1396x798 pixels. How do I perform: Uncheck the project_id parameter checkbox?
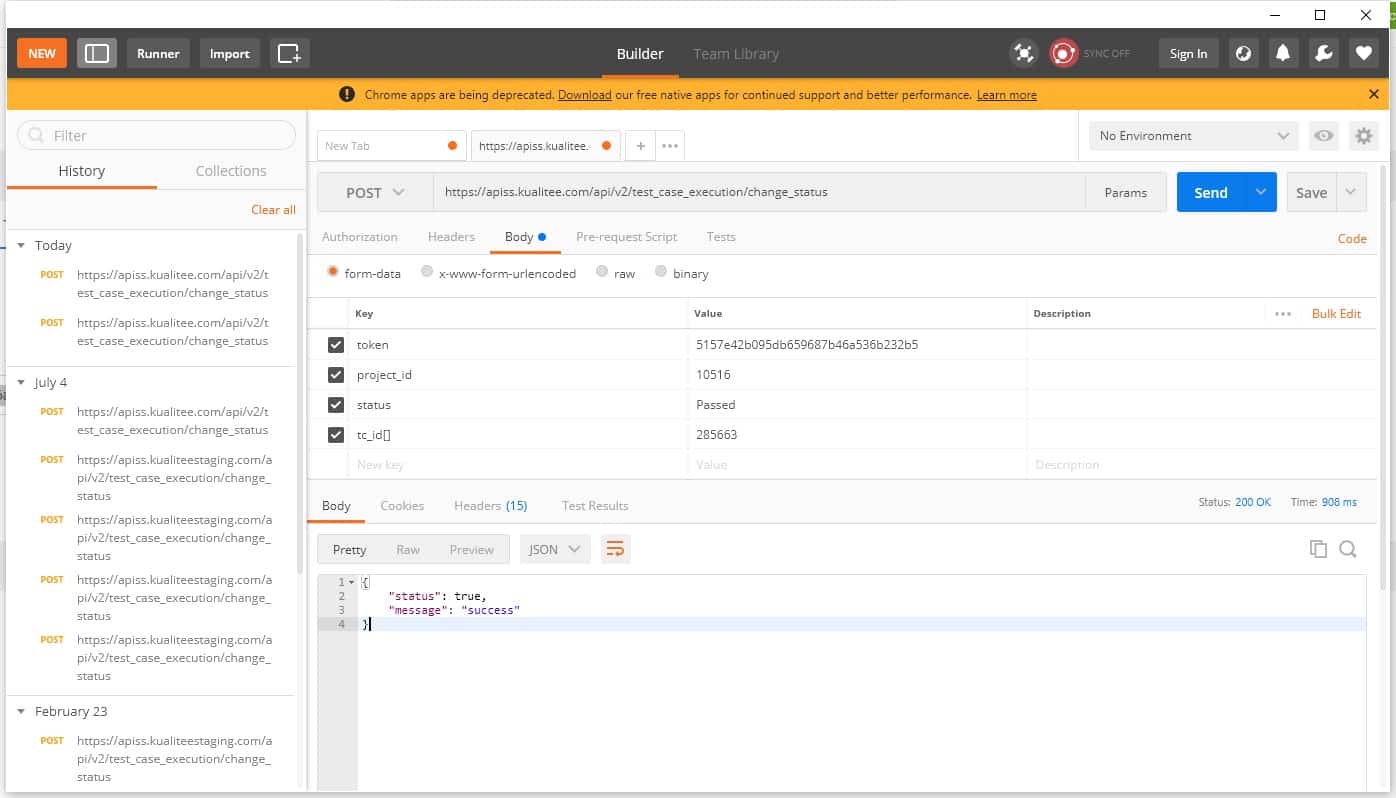point(336,375)
